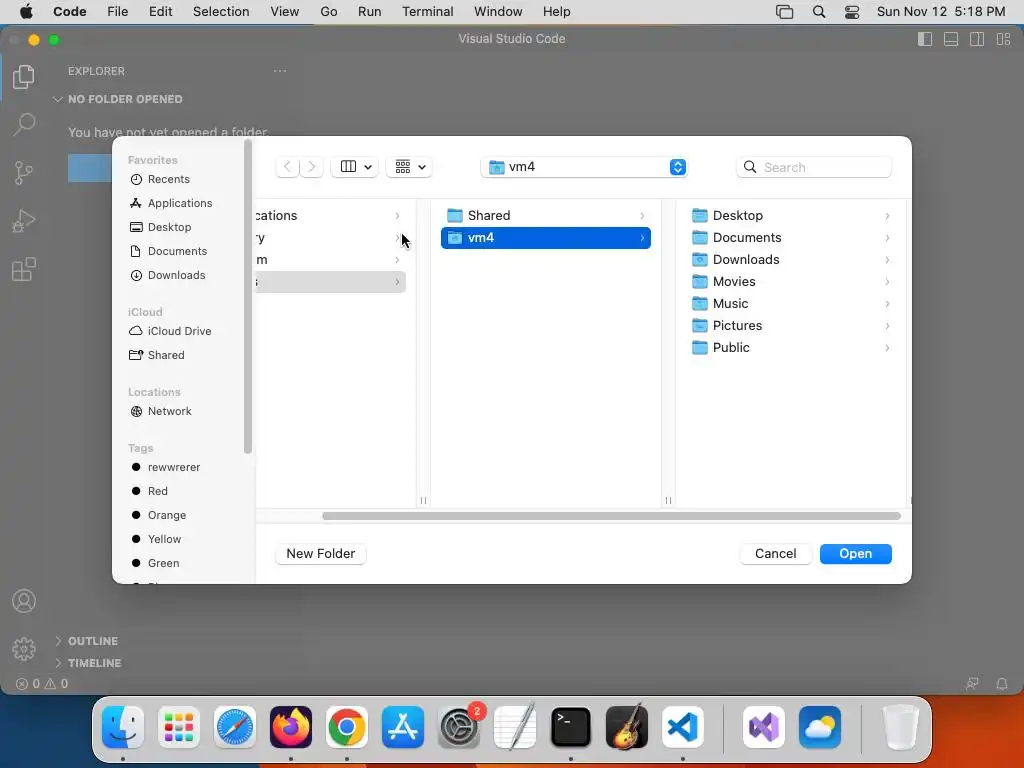Select the Movies folder
The image size is (1024, 768).
790,281
